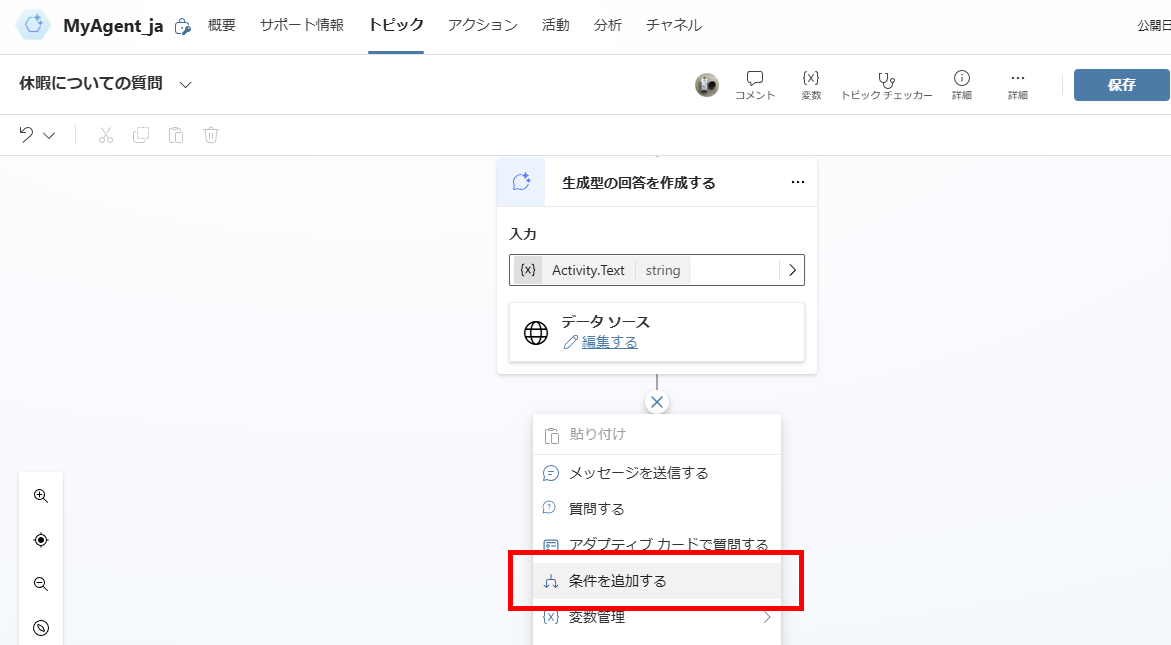Delete selection with trash icon
This screenshot has height=645, width=1171.
(210, 134)
